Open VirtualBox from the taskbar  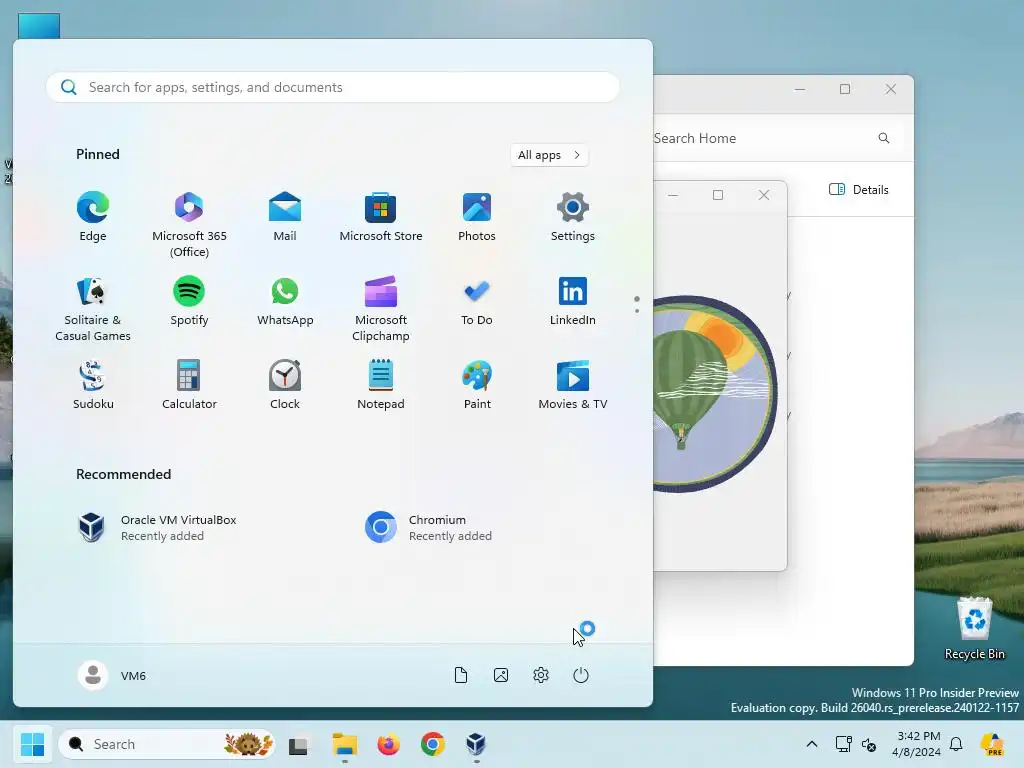(x=476, y=744)
